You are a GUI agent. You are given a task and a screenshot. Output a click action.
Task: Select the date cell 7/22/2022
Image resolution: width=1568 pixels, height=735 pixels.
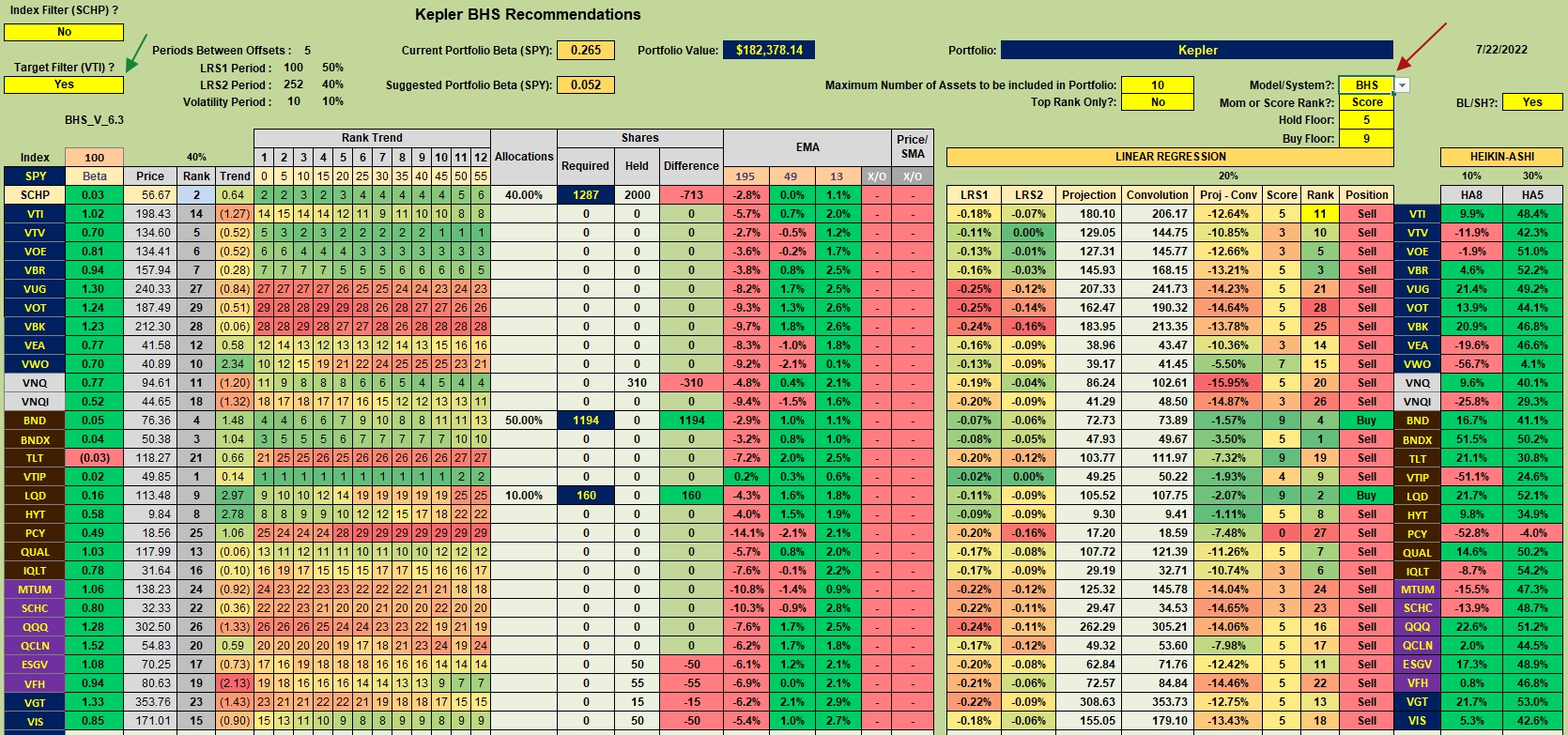point(1501,50)
